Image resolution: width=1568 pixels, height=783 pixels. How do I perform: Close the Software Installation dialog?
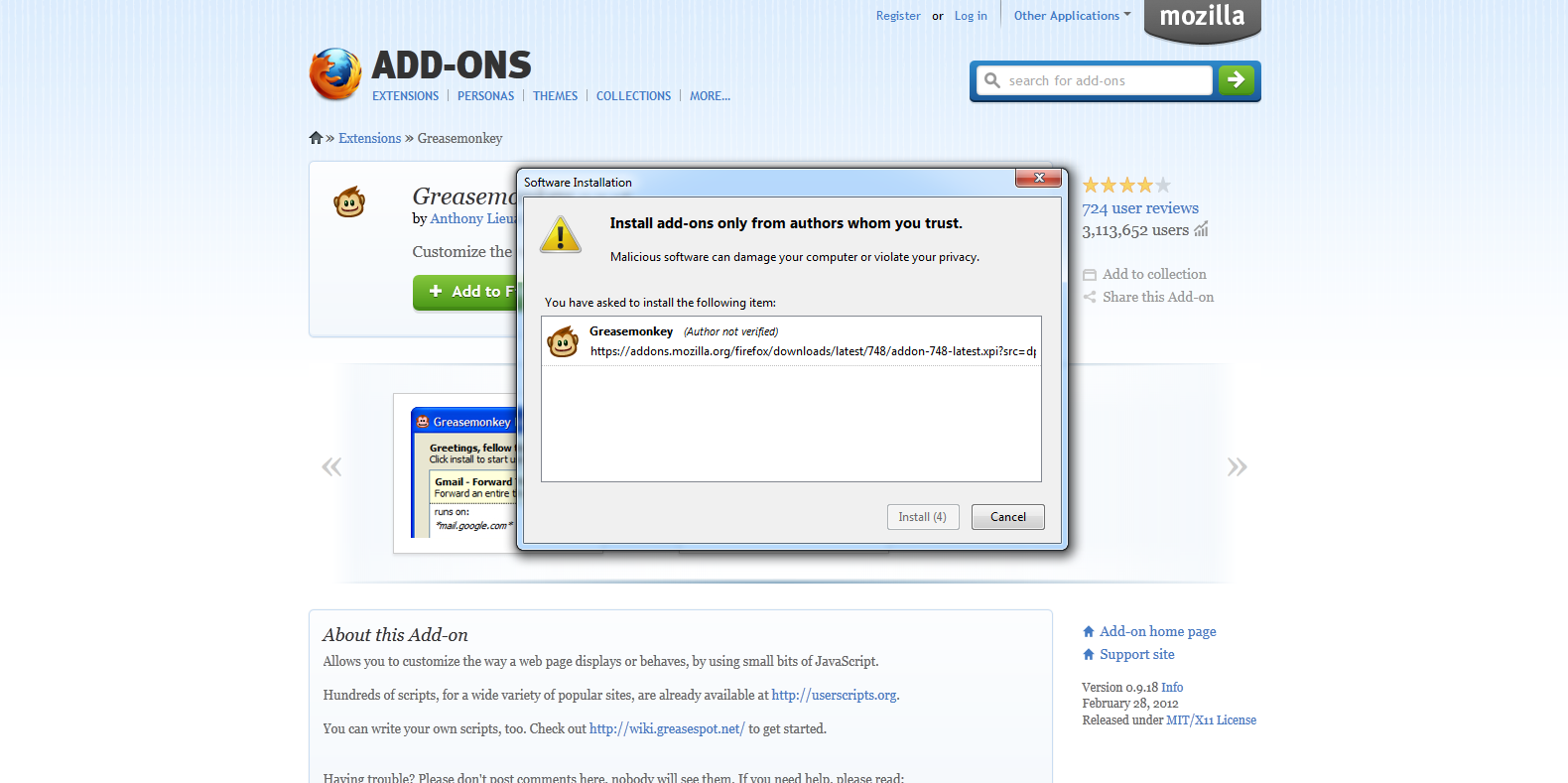1039,178
